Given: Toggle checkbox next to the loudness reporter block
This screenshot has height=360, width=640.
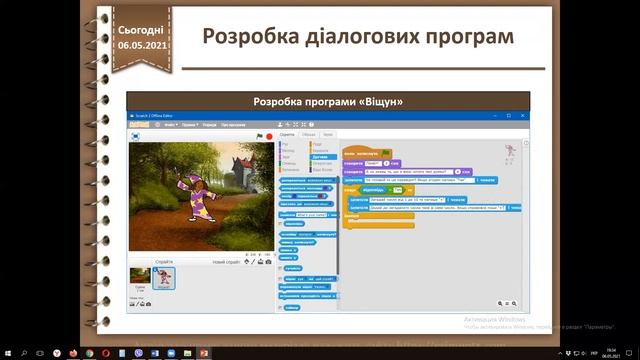Looking at the screenshot, I should pos(280,269).
